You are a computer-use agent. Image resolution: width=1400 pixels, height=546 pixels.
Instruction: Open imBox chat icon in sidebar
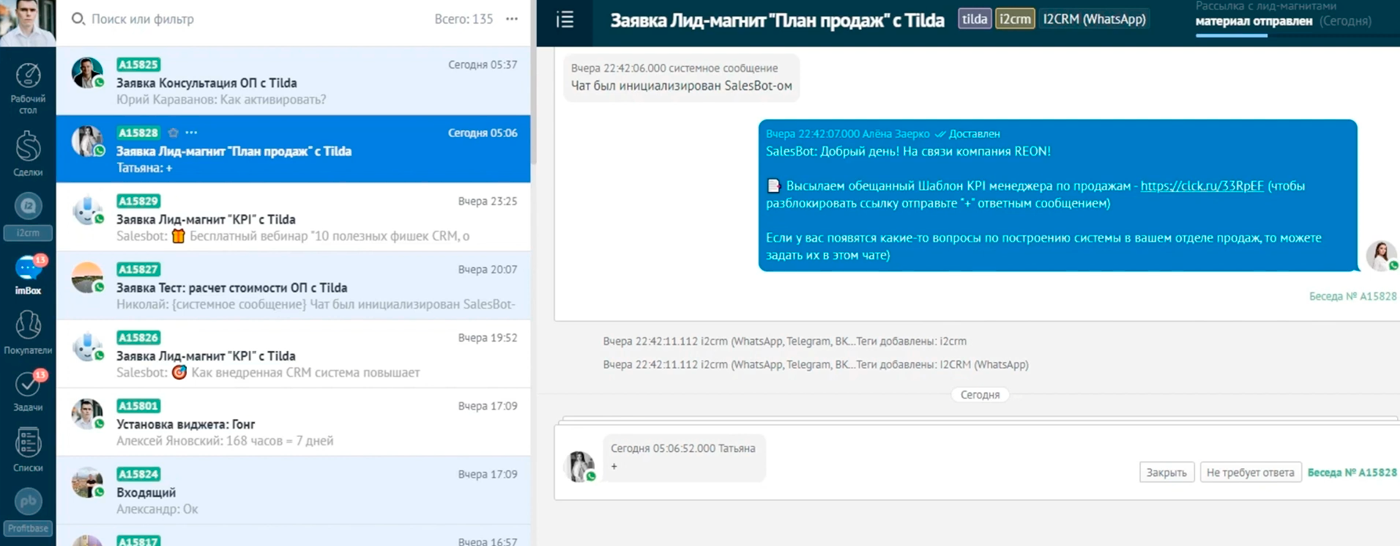(x=28, y=273)
